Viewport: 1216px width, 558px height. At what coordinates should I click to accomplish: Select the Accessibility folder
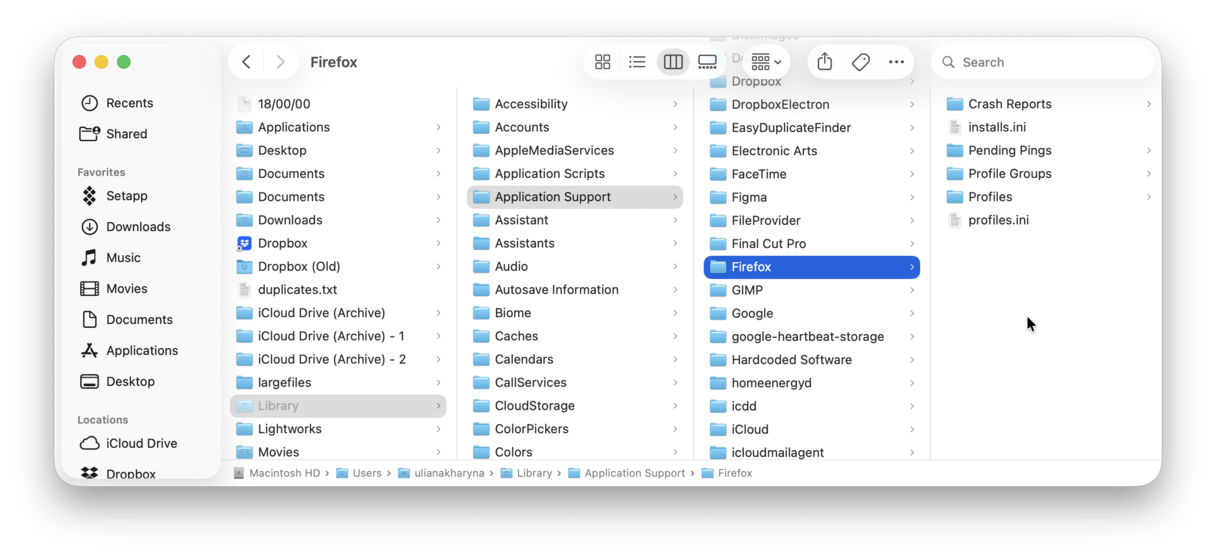pyautogui.click(x=575, y=104)
